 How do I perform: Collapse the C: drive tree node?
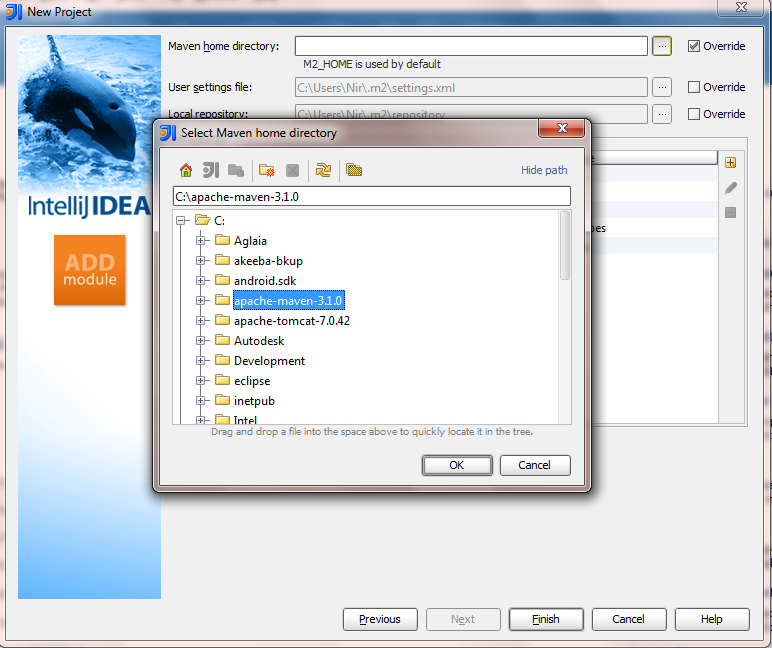click(181, 220)
